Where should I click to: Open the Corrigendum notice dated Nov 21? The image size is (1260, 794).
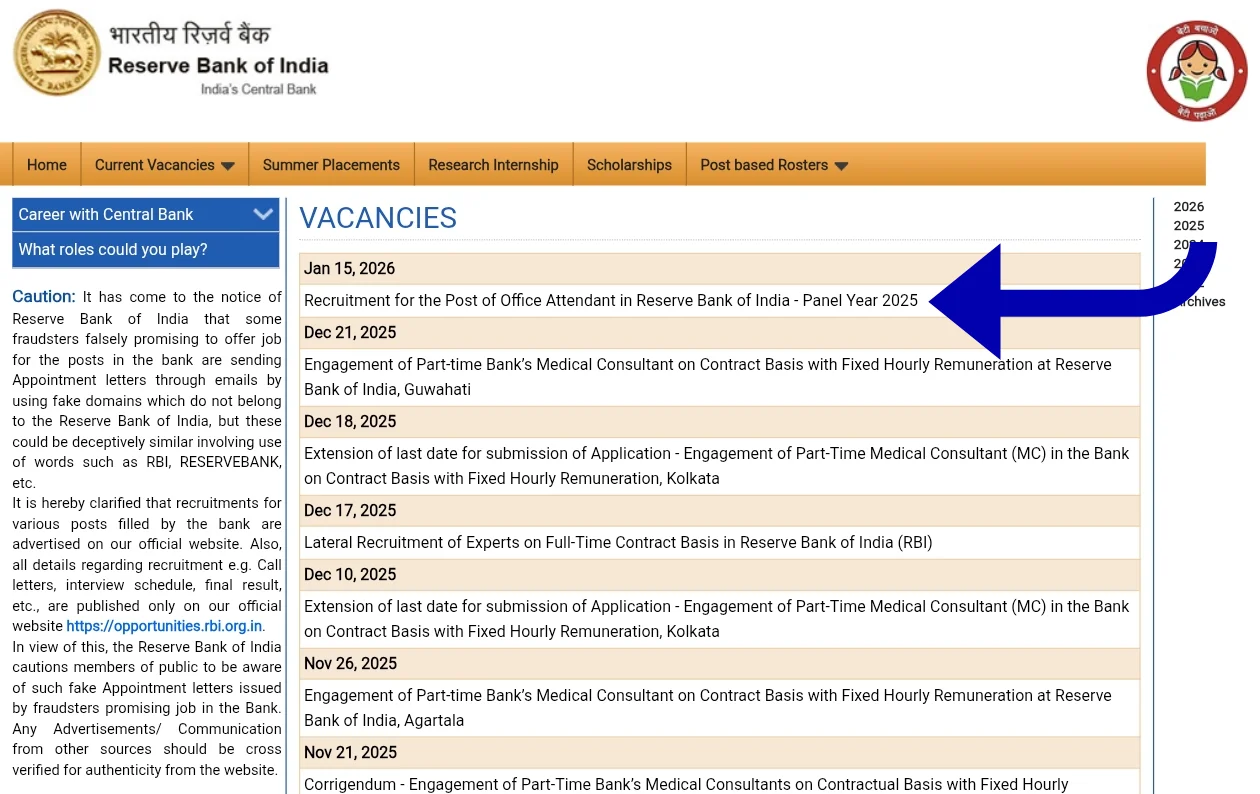686,785
